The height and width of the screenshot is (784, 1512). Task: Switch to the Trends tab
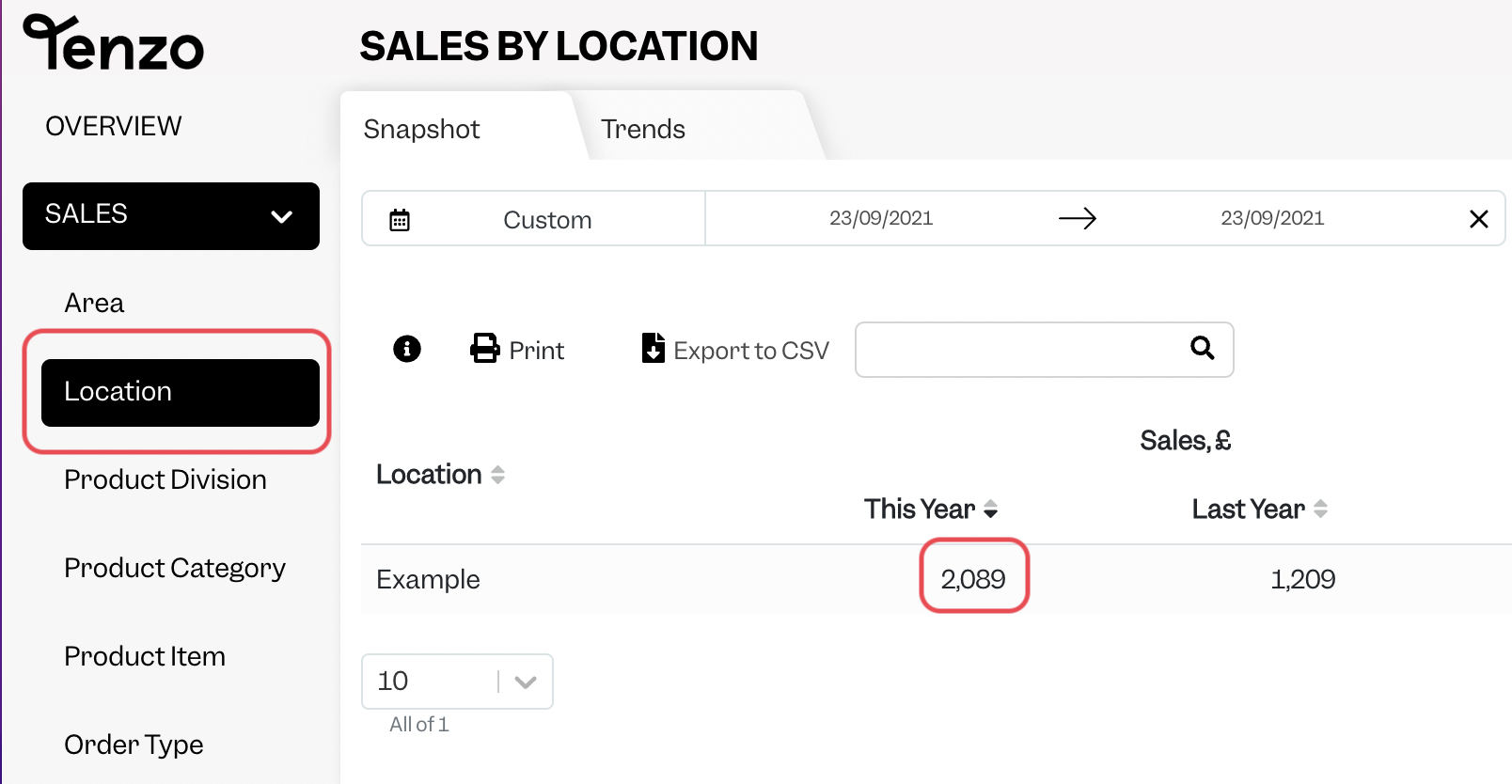pos(643,129)
